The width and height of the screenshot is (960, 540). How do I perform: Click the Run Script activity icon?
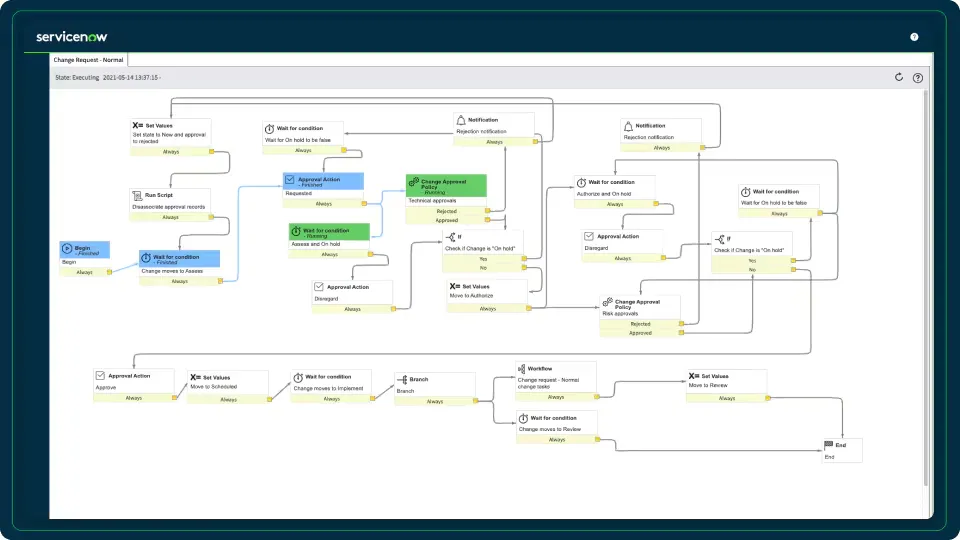coord(137,195)
